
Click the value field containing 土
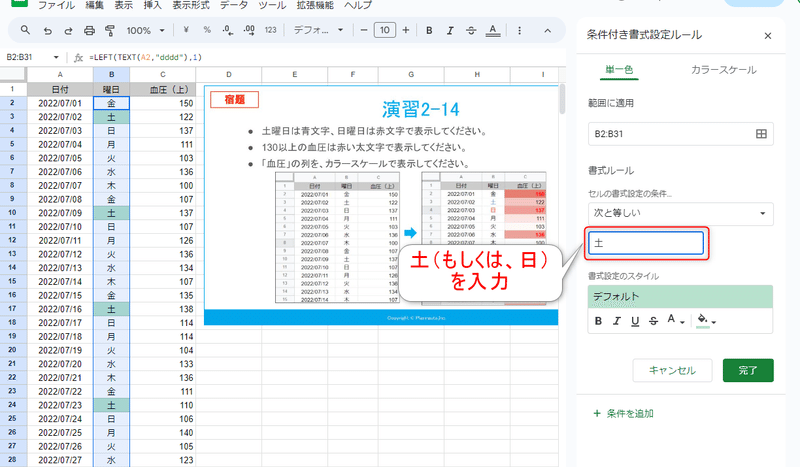(646, 243)
